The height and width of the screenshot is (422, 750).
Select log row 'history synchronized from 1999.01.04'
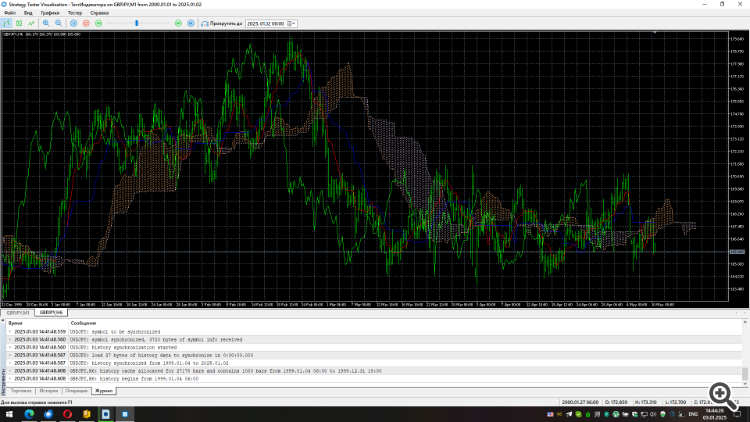click(x=373, y=363)
